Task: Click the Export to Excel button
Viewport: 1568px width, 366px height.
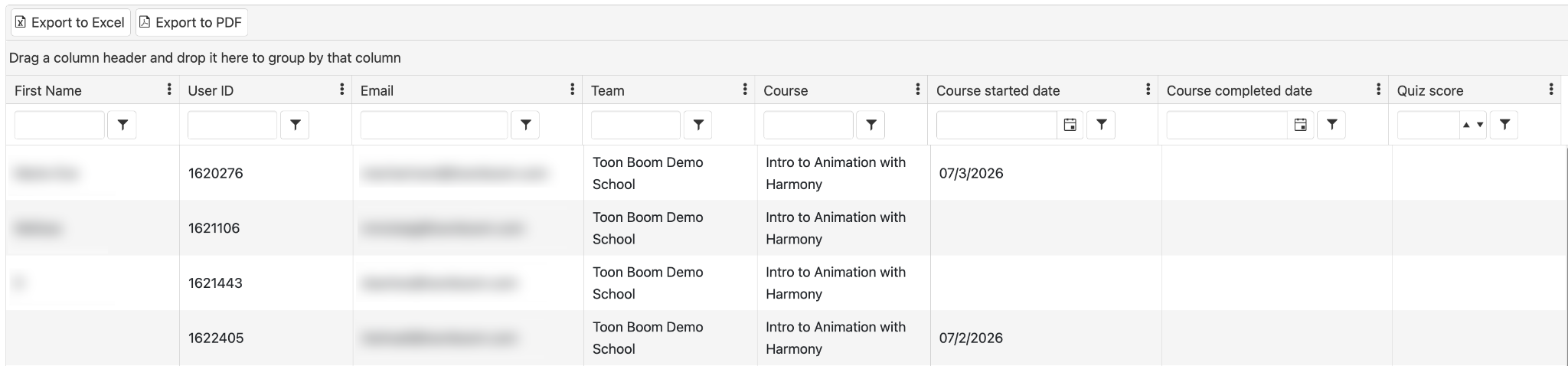Action: click(x=70, y=22)
